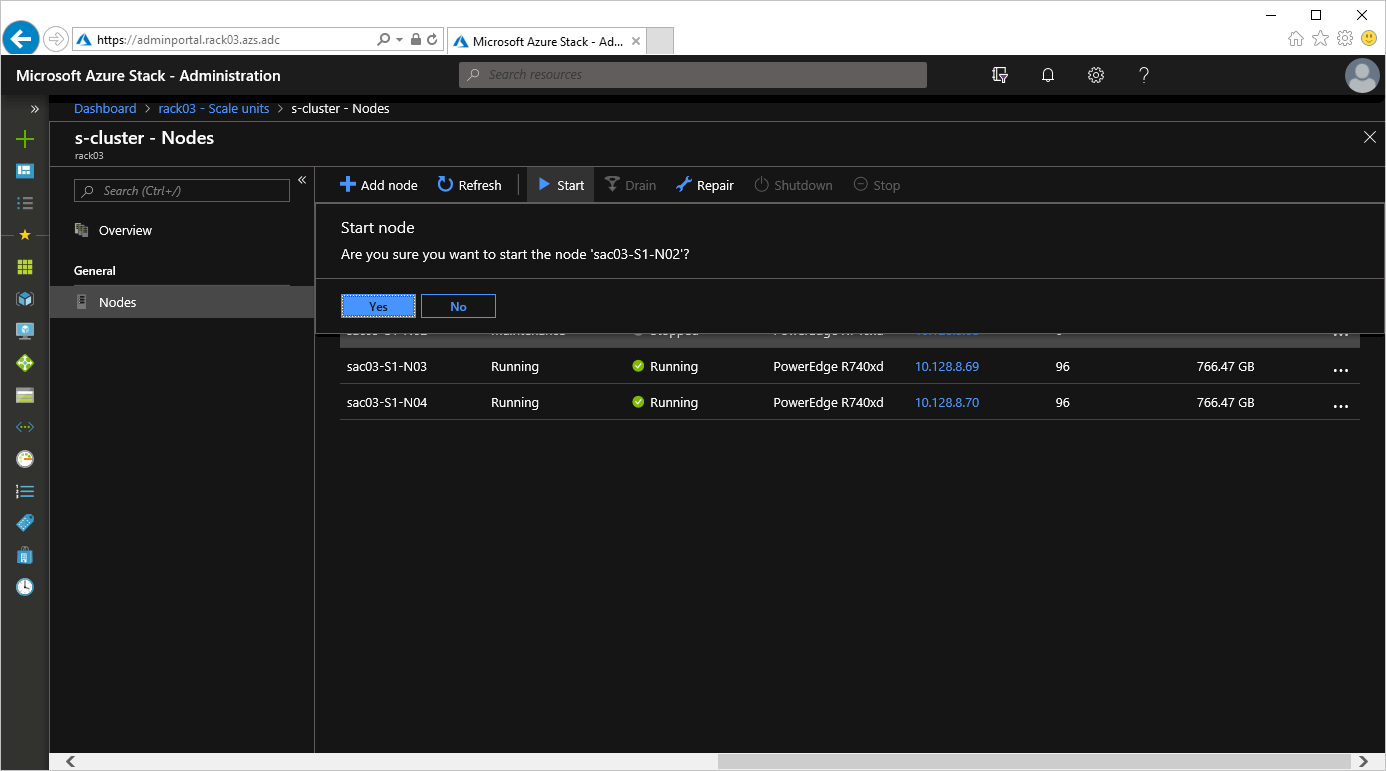Open the ellipsis menu for sac03-S1-N03
1386x771 pixels.
pyautogui.click(x=1341, y=370)
